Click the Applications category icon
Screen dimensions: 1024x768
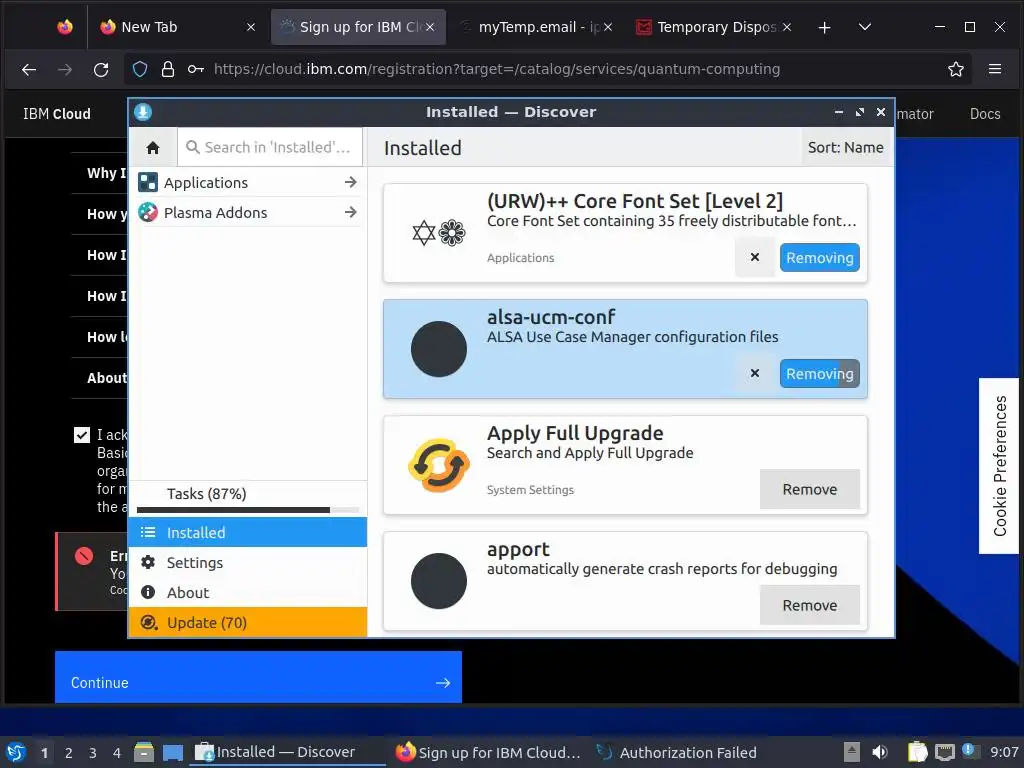click(x=148, y=182)
